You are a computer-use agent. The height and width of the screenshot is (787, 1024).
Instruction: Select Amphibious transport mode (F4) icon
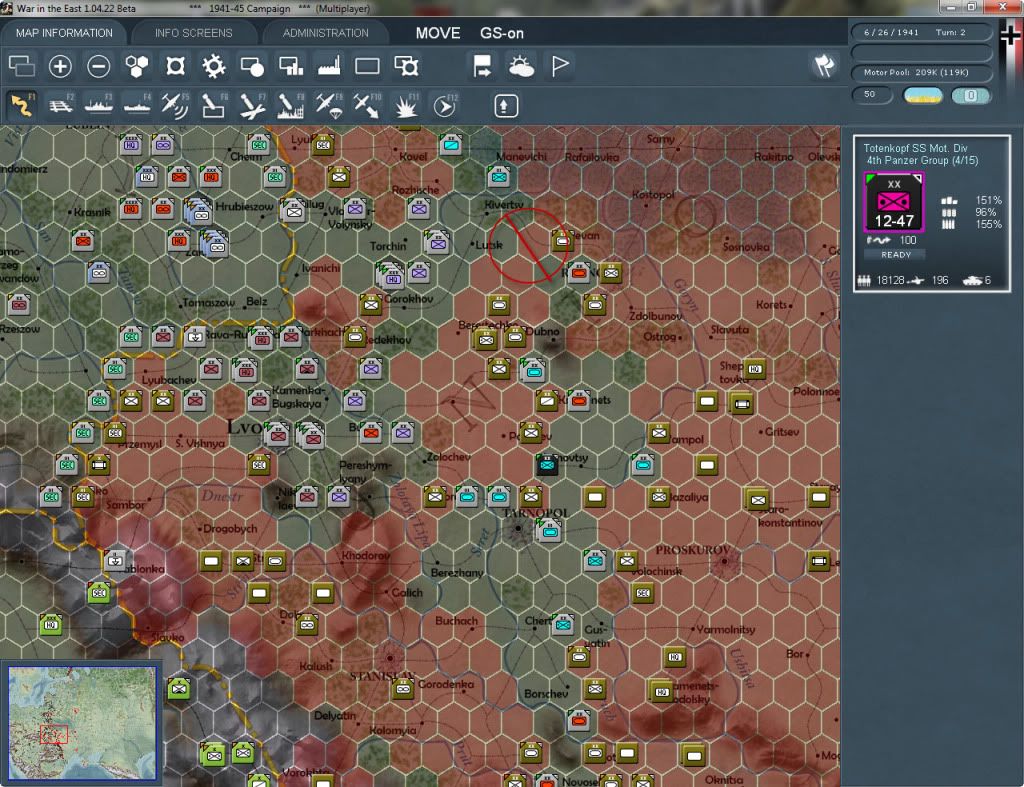tap(136, 106)
